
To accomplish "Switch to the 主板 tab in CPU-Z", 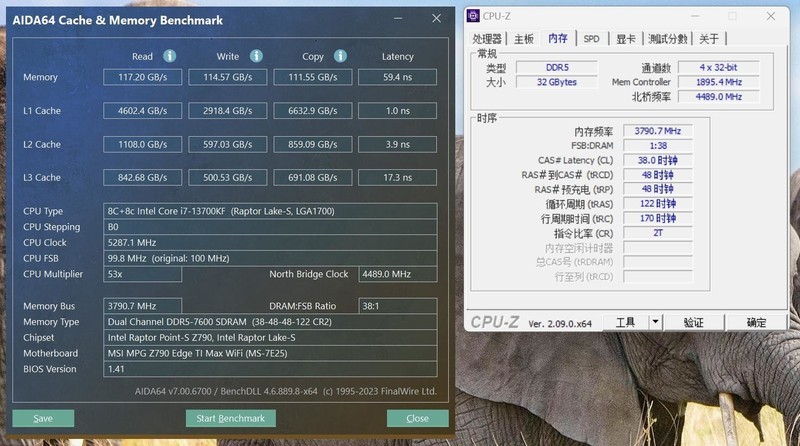I will (x=523, y=39).
